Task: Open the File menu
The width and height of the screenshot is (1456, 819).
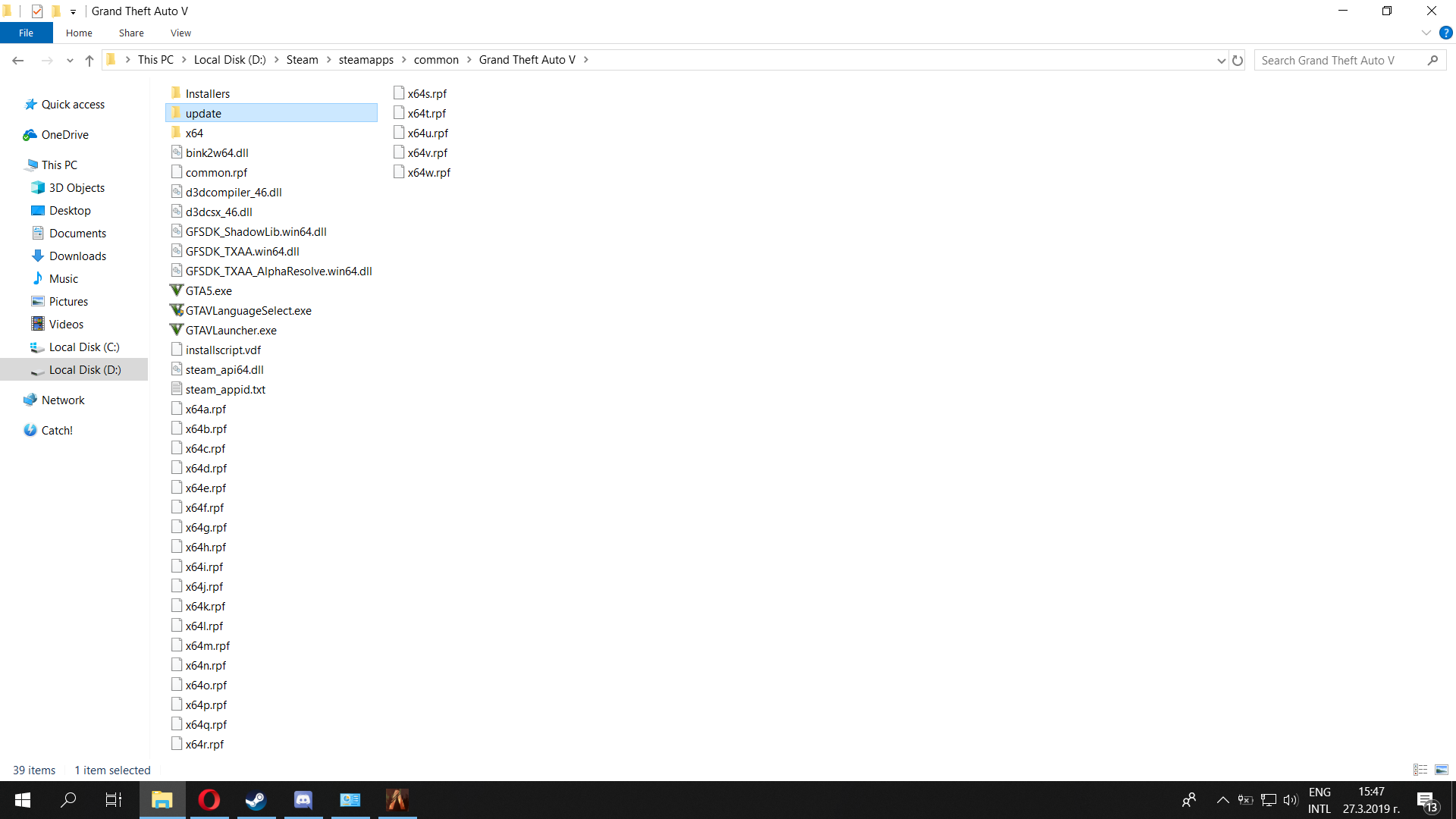Action: 26,33
